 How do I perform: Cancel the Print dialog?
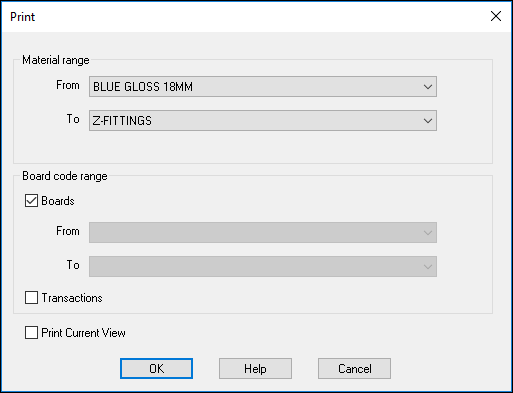point(354,369)
